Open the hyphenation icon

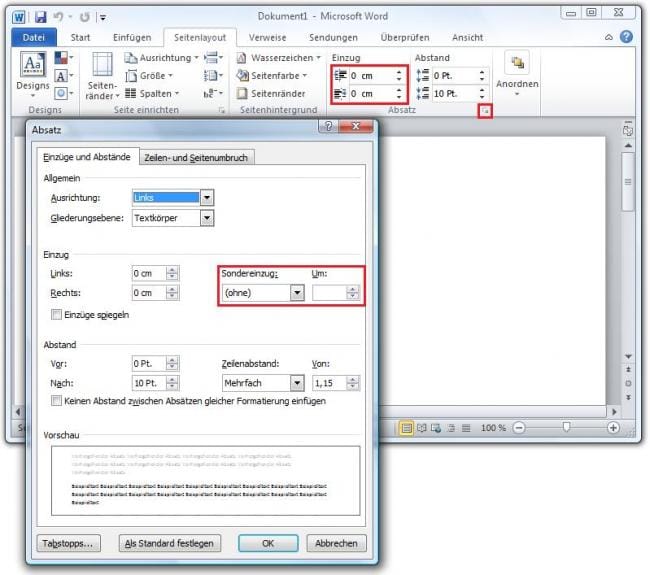[213, 93]
